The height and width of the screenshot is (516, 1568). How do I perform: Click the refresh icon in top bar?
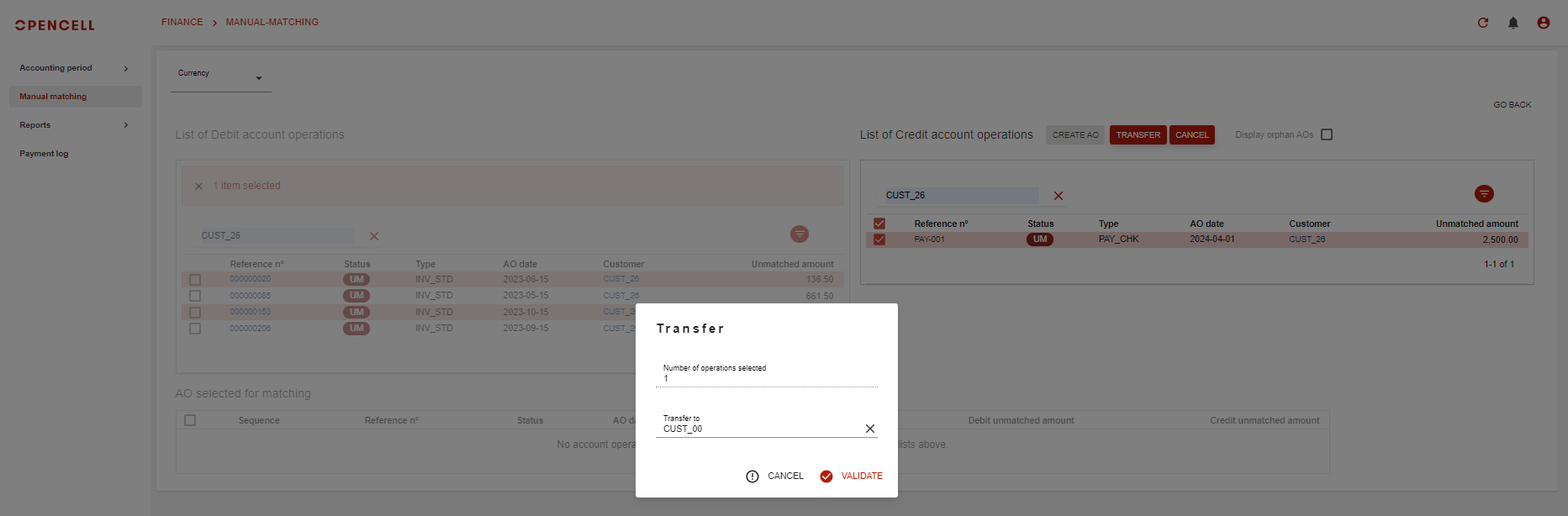[x=1483, y=23]
